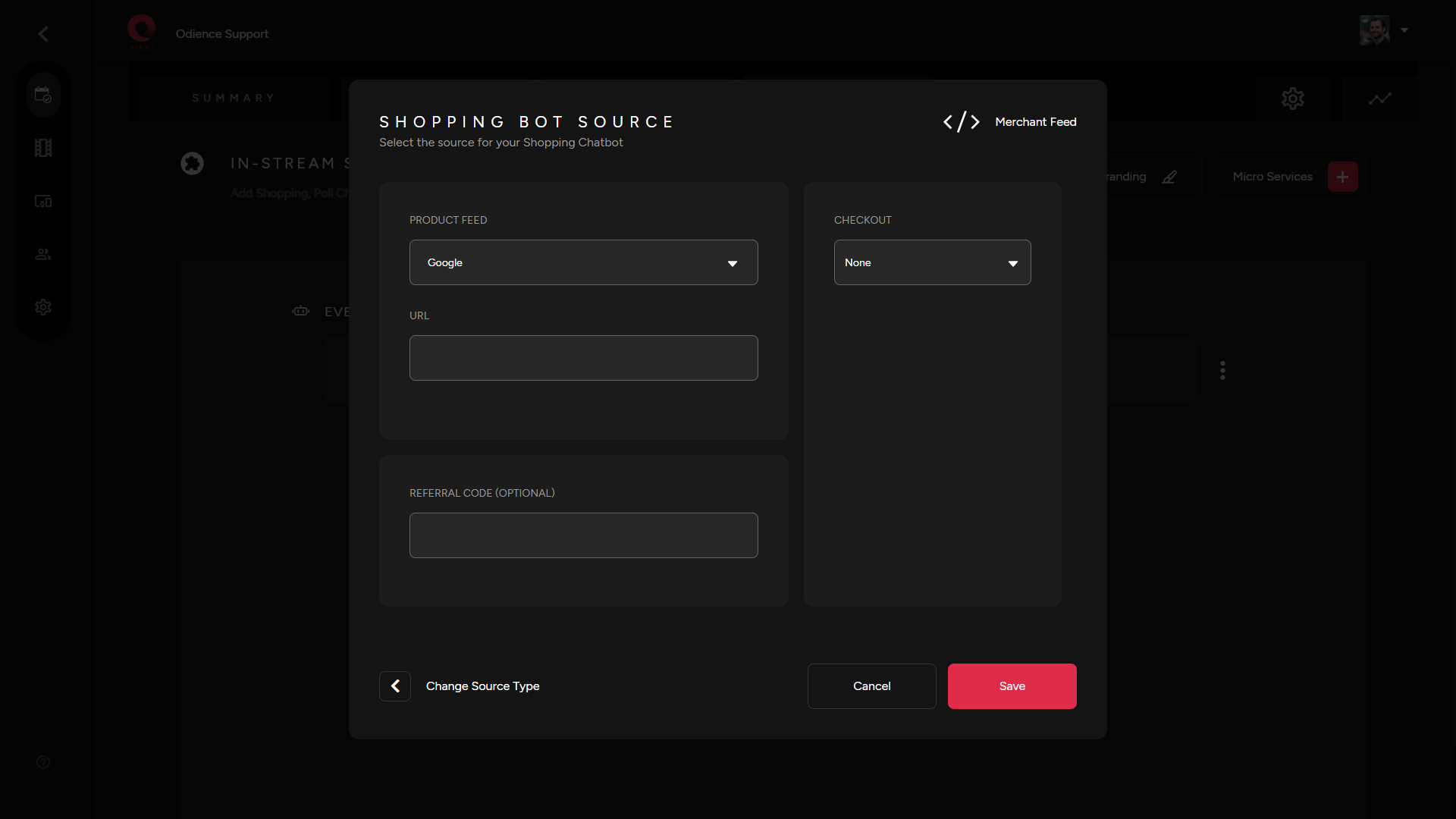Open the analytics line chart icon
Screen dimensions: 1456x819
tap(1381, 98)
